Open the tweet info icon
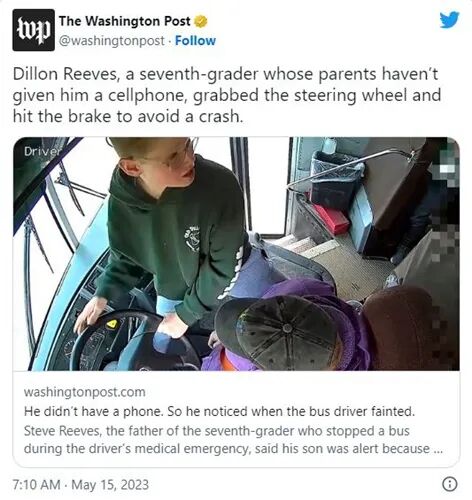Image resolution: width=472 pixels, height=500 pixels. pos(449,484)
